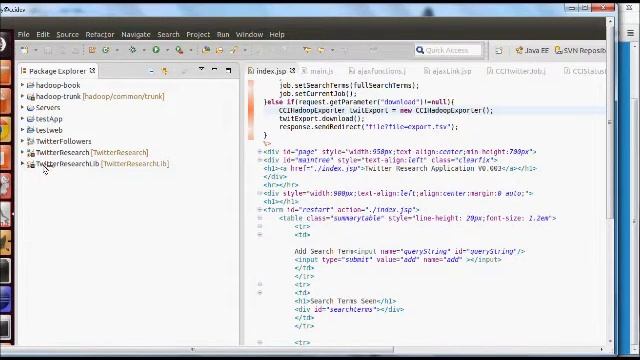Click the Quick Access search field
This screenshot has width=640, height=360.
pos(448,50)
